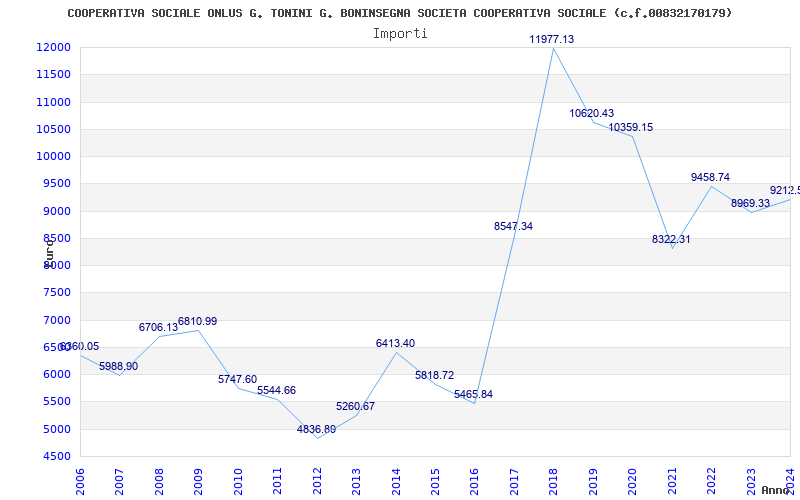This screenshot has width=800, height=500.
Task: Click the data label 8969.33
Action: (x=750, y=203)
